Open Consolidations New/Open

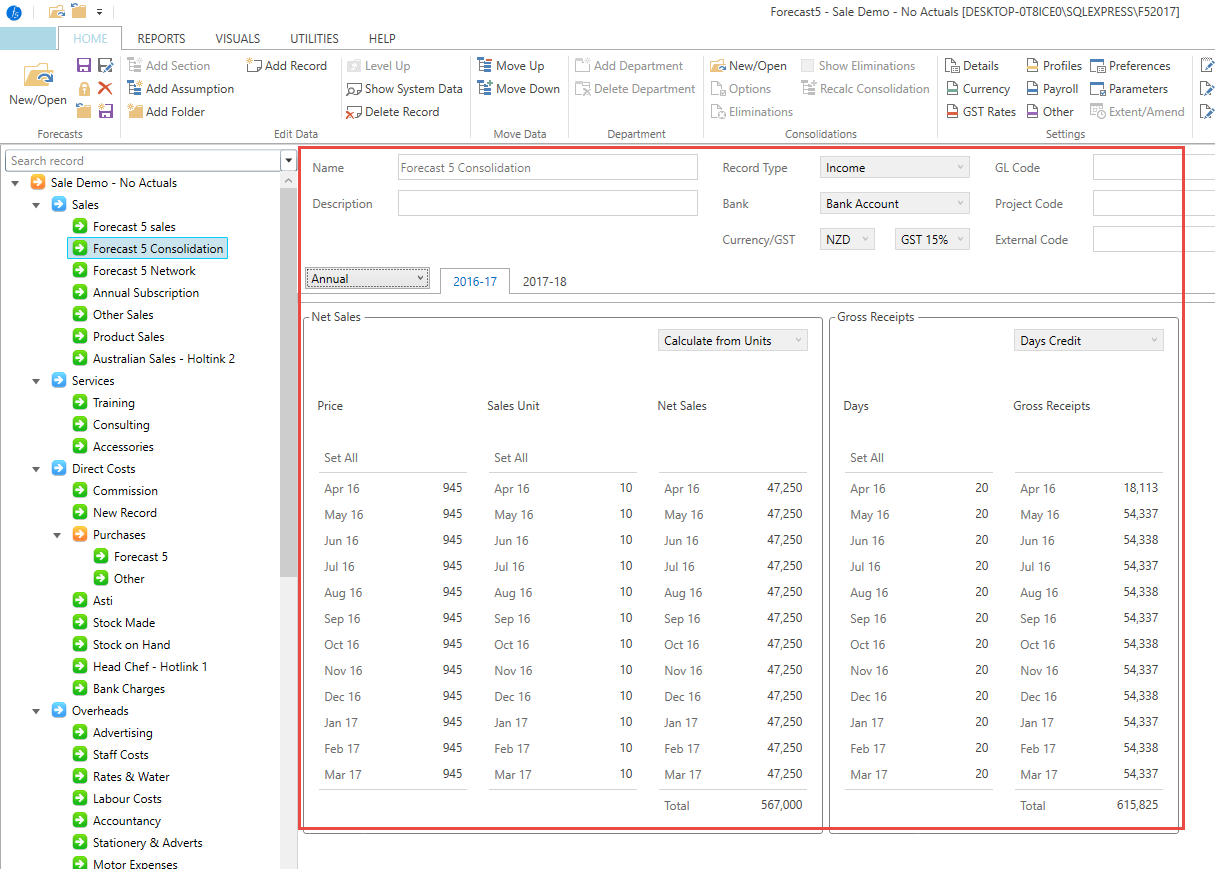tap(748, 66)
